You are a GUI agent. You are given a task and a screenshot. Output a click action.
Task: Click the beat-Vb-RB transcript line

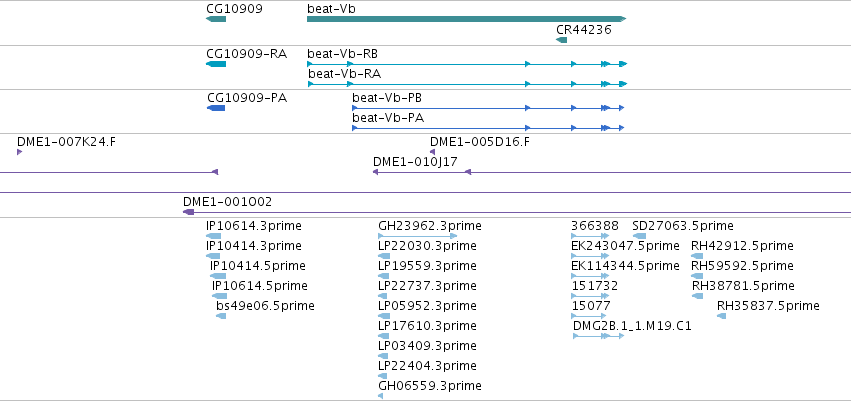[467, 64]
